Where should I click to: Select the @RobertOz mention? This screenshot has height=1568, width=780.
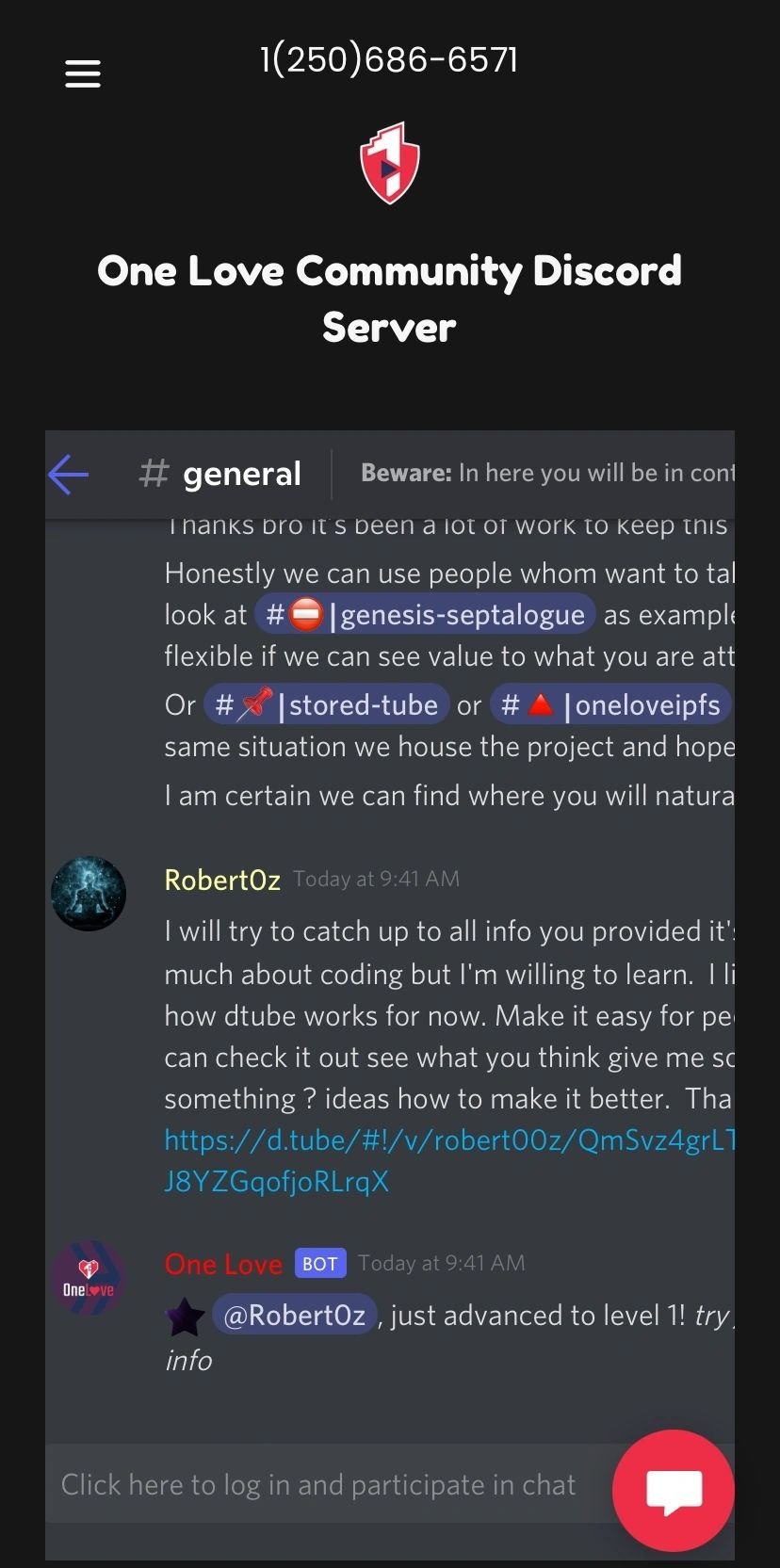pyautogui.click(x=295, y=1316)
